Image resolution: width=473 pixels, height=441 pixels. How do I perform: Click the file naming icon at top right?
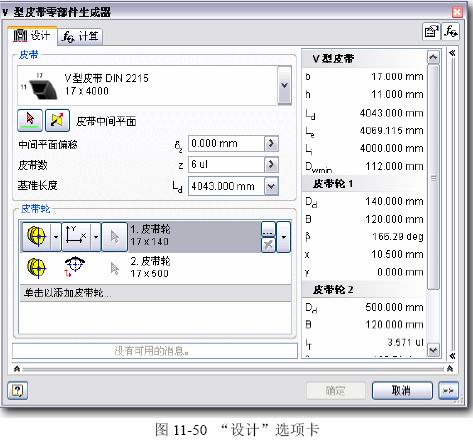tap(431, 32)
